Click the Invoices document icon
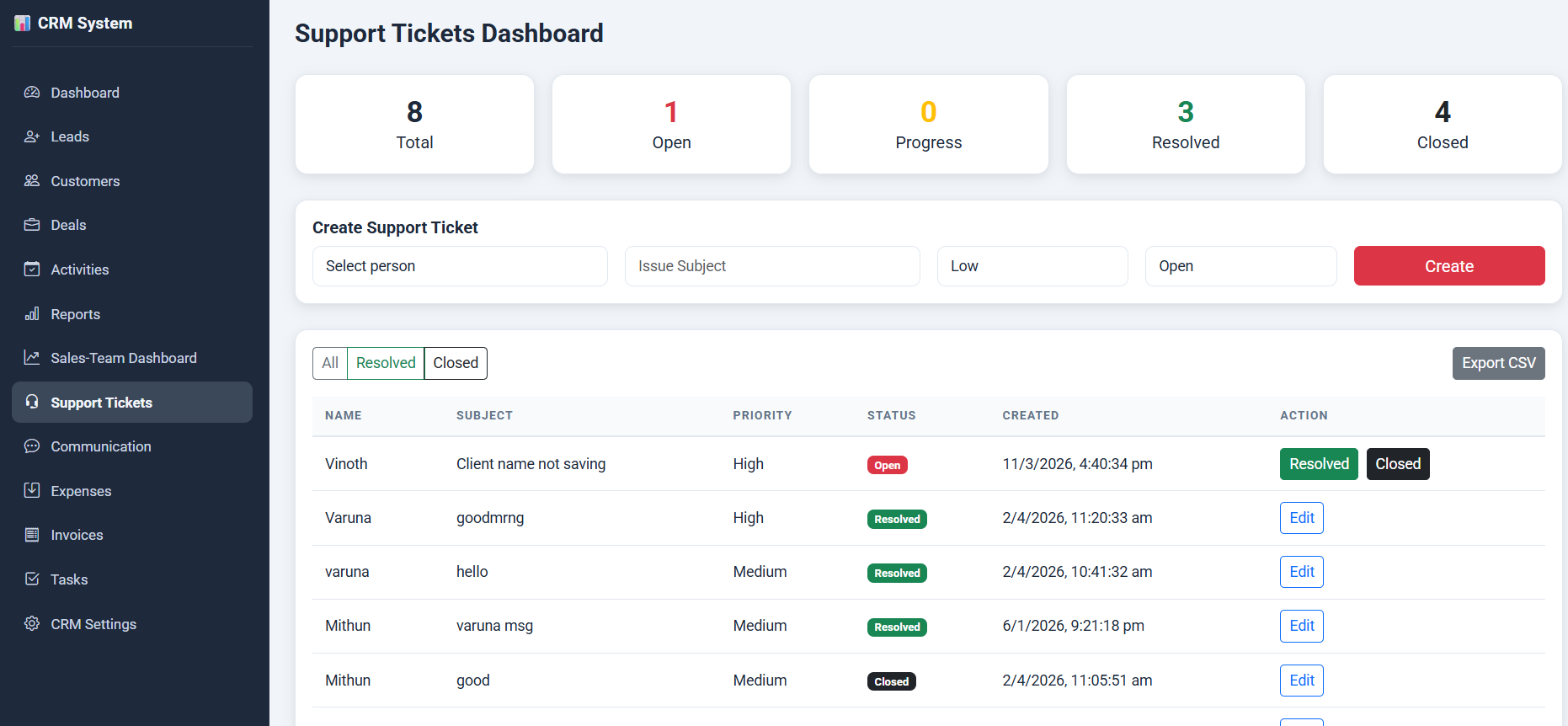The image size is (1568, 726). pyautogui.click(x=32, y=535)
